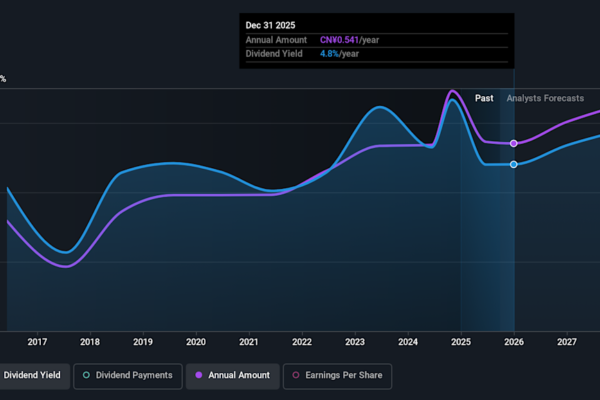Click the Earnings Per Share circle icon
Viewport: 600px width, 400px height.
coord(296,376)
